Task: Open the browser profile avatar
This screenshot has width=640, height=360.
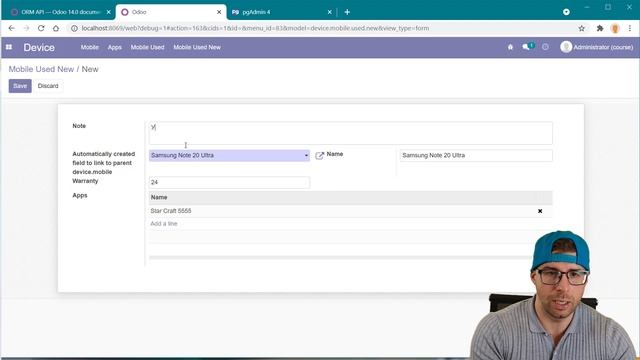Action: click(615, 28)
